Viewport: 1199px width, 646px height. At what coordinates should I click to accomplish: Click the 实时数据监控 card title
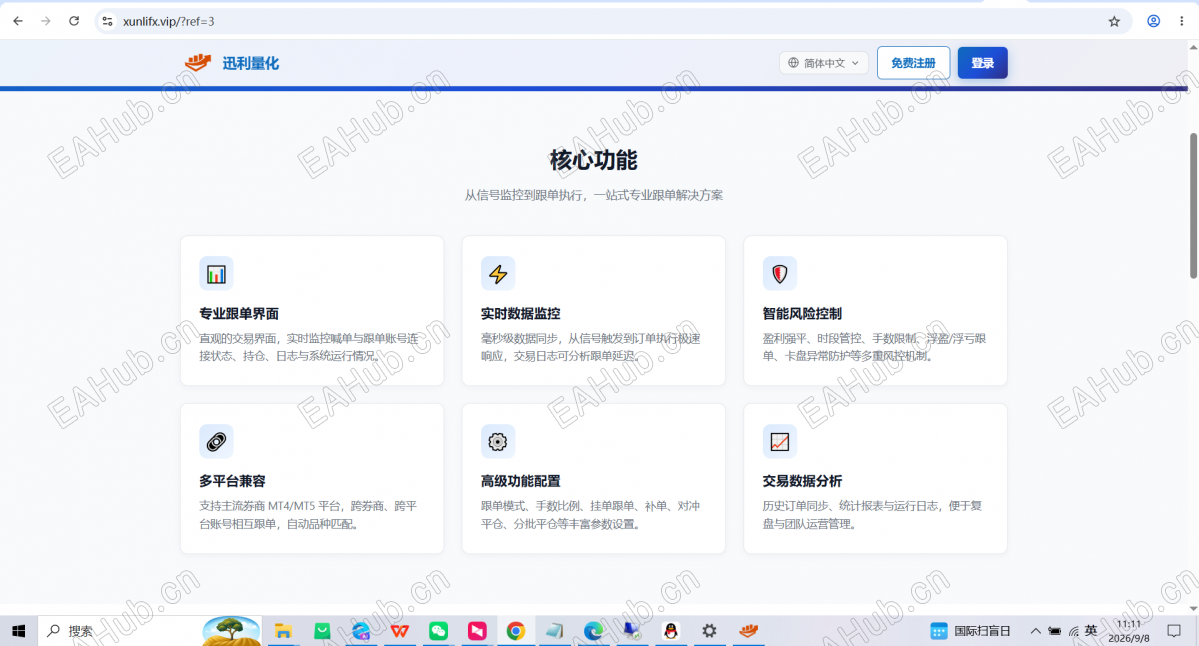[x=521, y=313]
